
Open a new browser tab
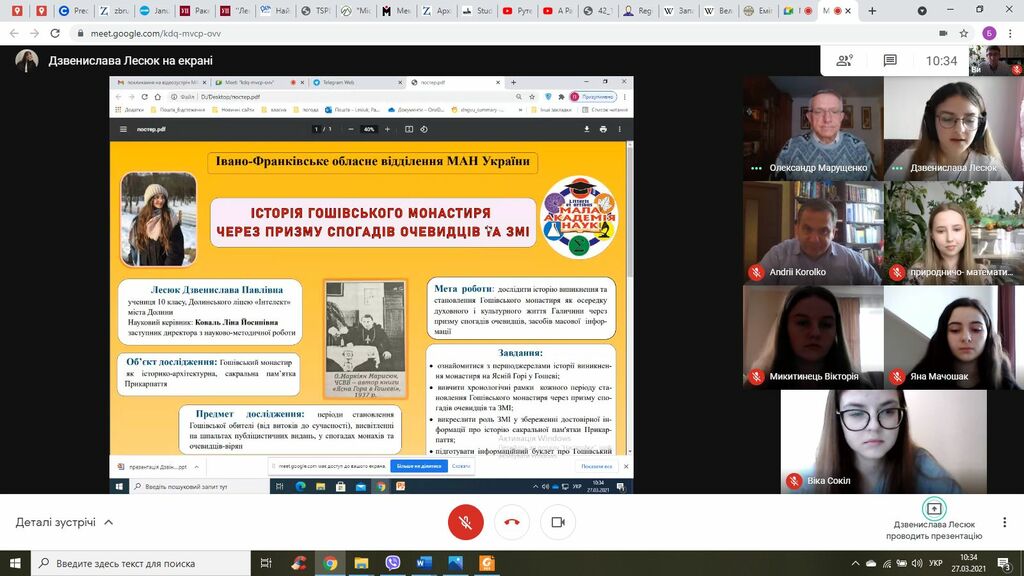click(x=872, y=11)
